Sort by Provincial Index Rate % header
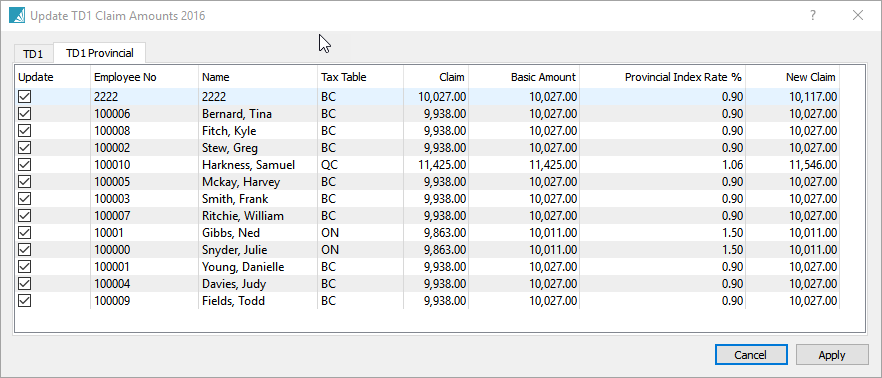Screen dimensions: 882x378 pos(663,77)
